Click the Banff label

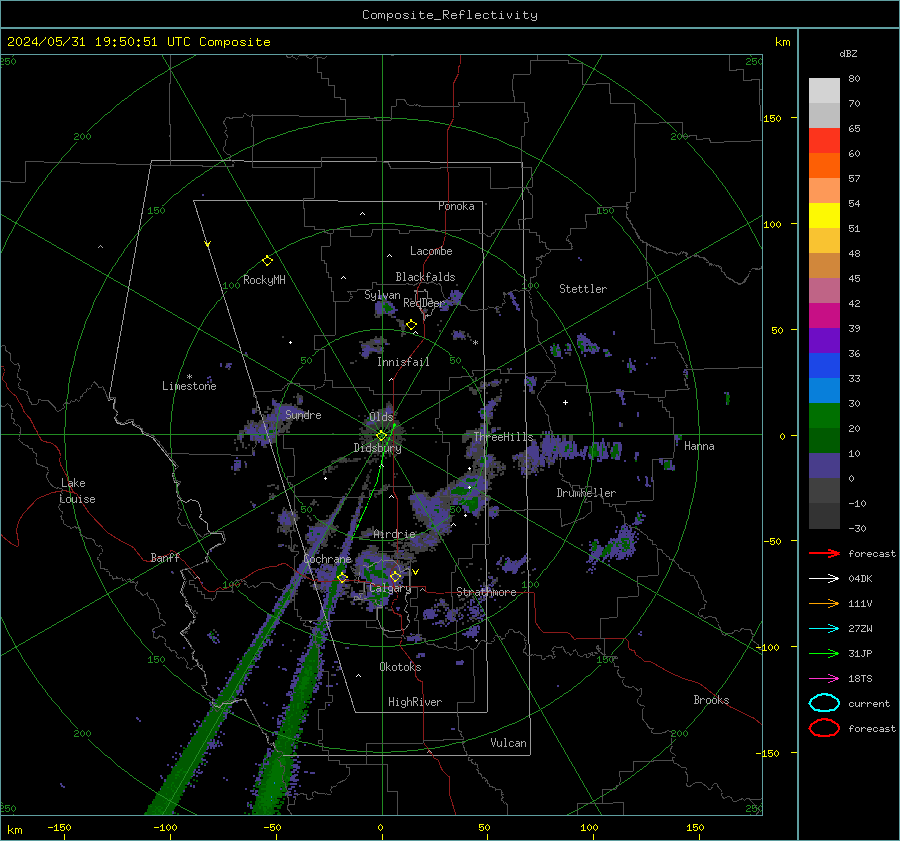[x=165, y=557]
